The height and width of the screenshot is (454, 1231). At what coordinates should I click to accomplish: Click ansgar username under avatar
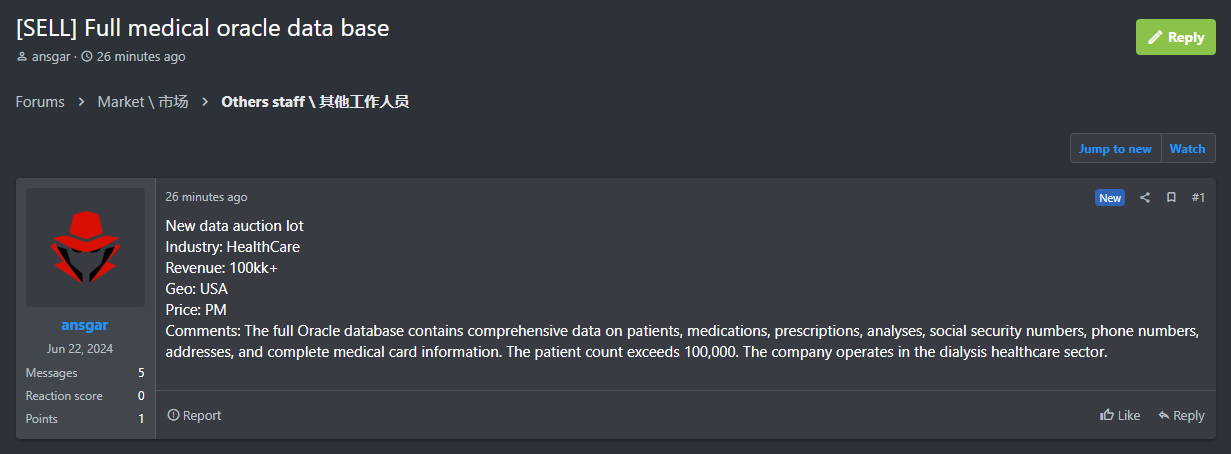coord(85,325)
